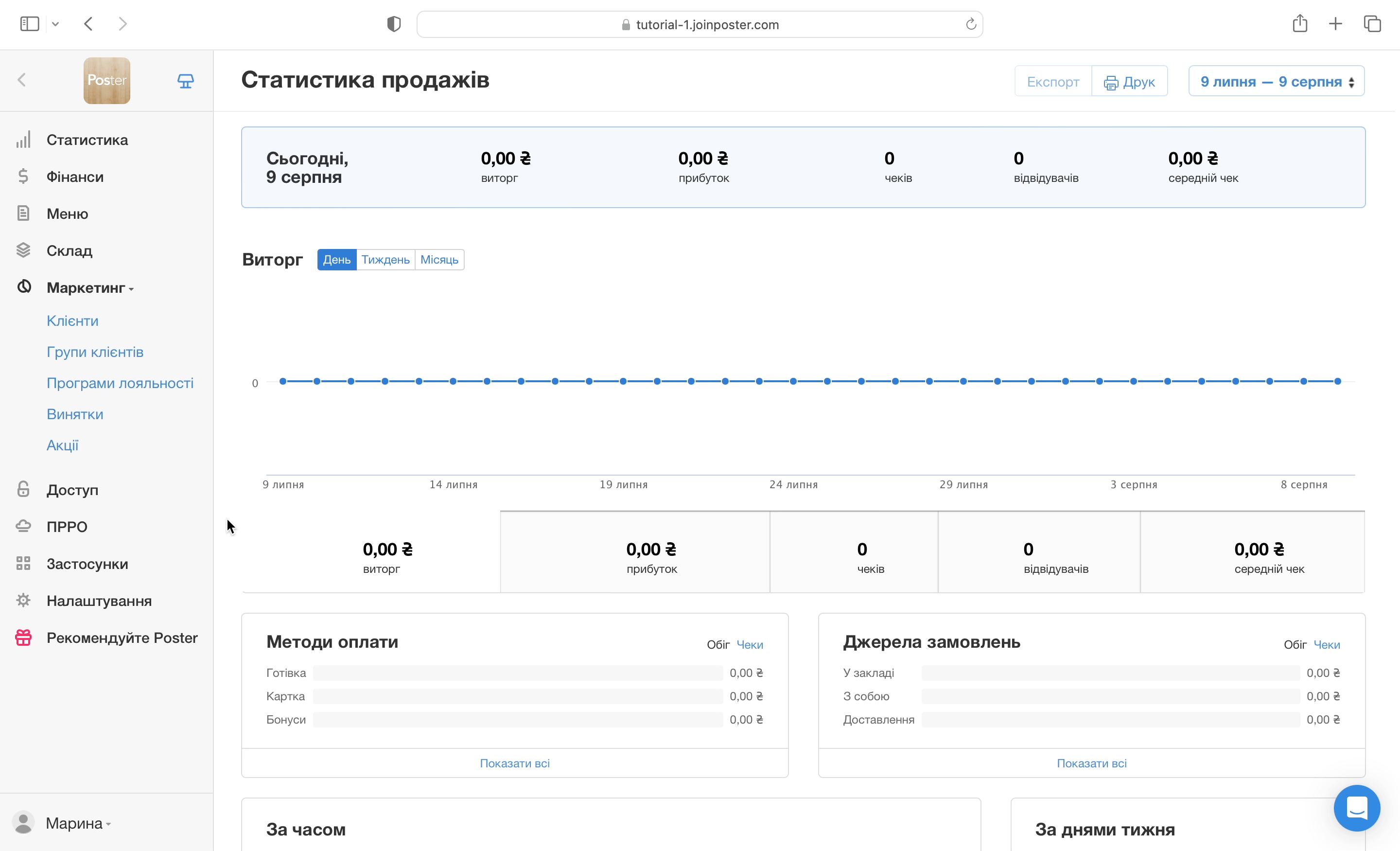Viewport: 1400px width, 851px height.
Task: Click the Access padlock icon
Action: (x=23, y=490)
